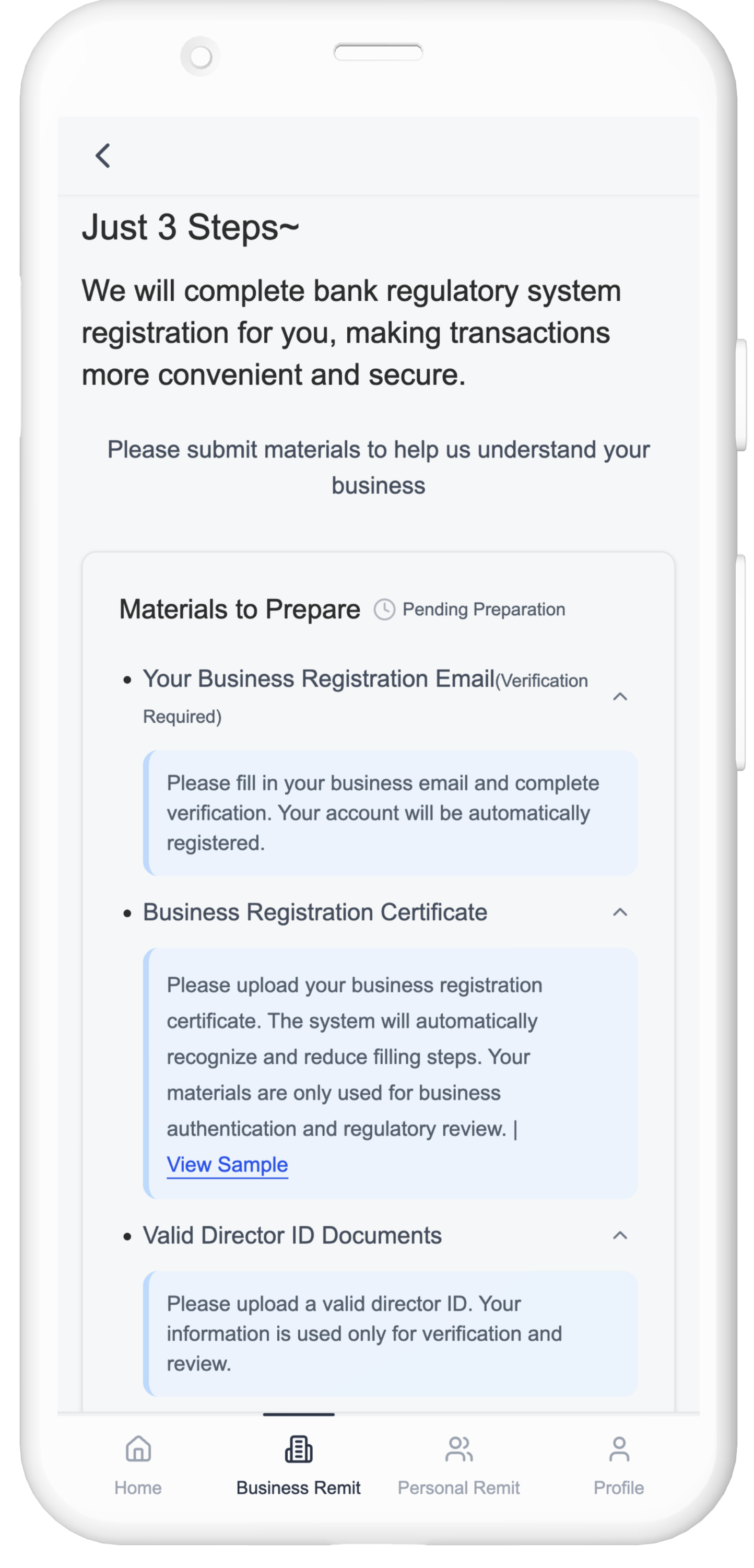
Task: Click the Valid Director ID Documents heading
Action: point(292,1236)
